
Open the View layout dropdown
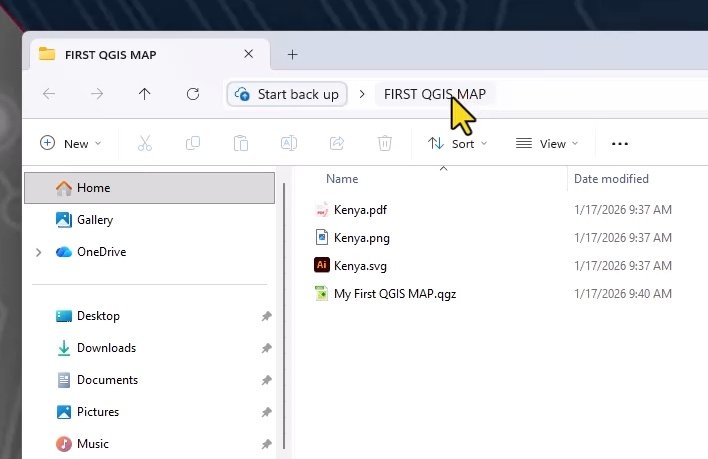[x=547, y=144]
